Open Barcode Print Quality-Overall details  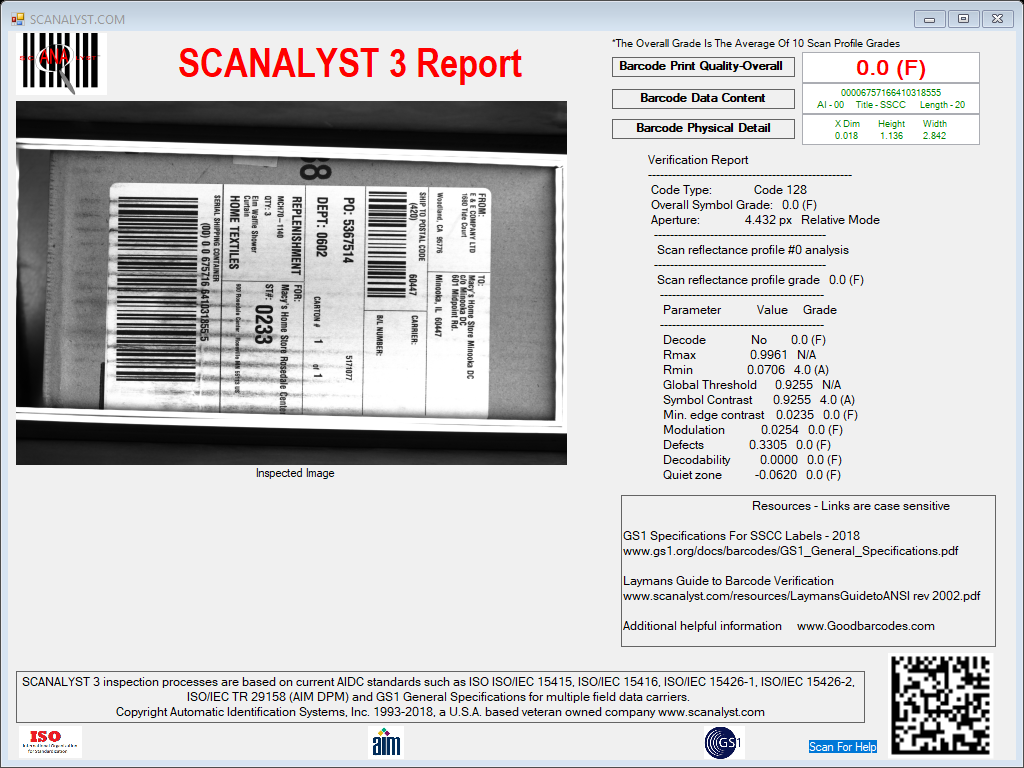click(703, 67)
